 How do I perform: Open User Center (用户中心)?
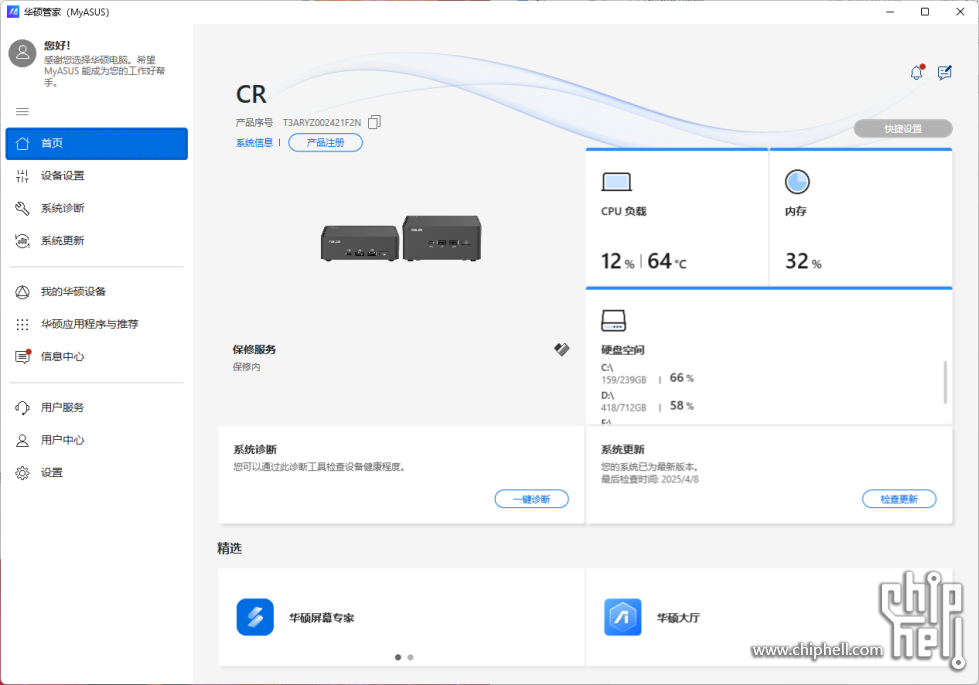[97, 440]
